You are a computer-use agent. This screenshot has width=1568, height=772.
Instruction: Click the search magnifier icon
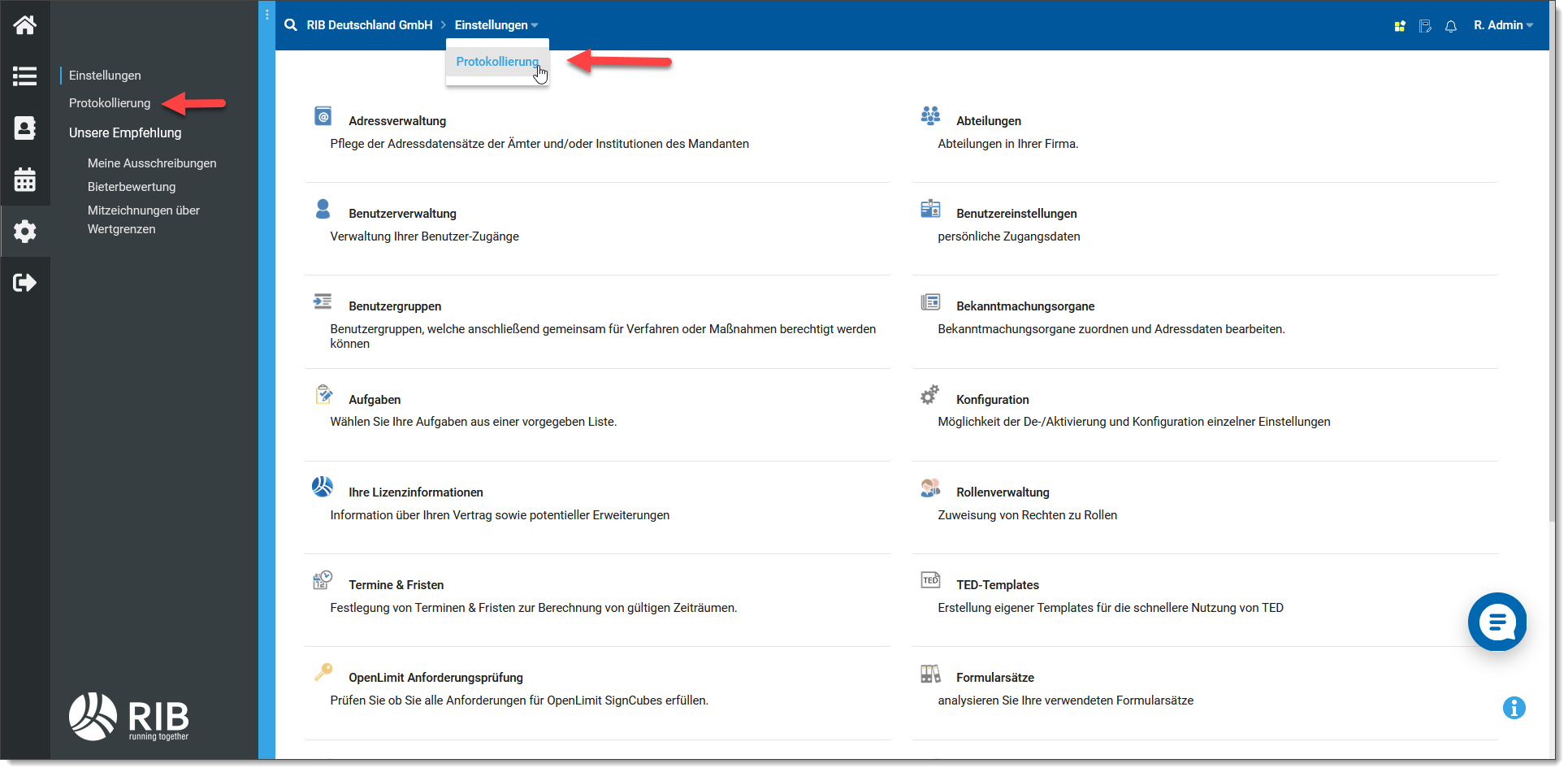pyautogui.click(x=291, y=25)
